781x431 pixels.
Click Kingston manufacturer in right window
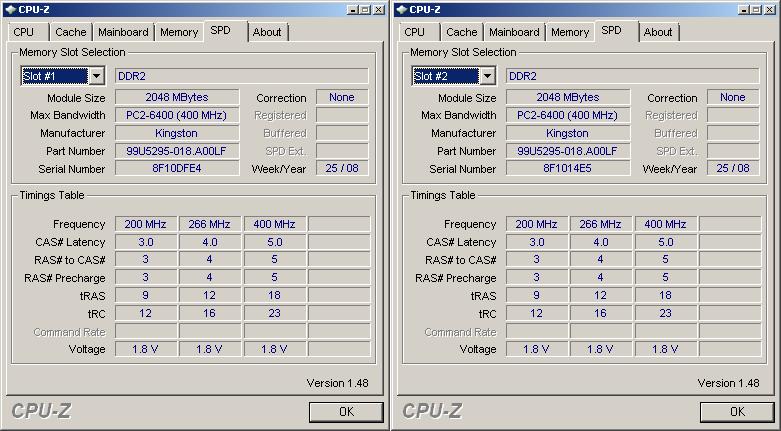point(568,133)
